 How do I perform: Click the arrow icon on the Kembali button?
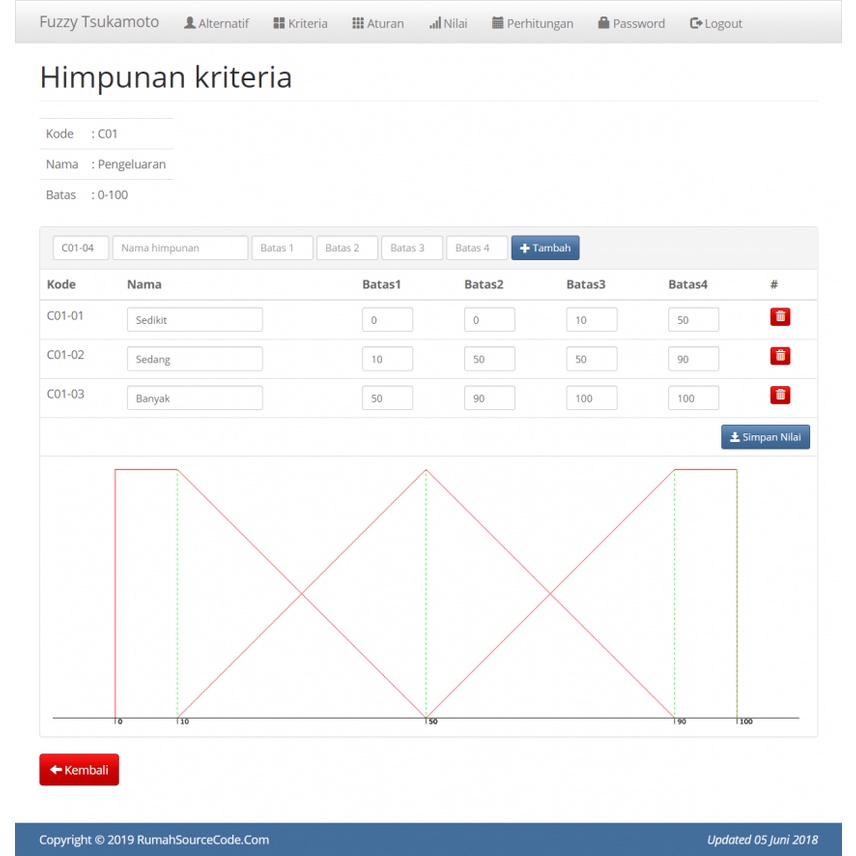tap(55, 769)
